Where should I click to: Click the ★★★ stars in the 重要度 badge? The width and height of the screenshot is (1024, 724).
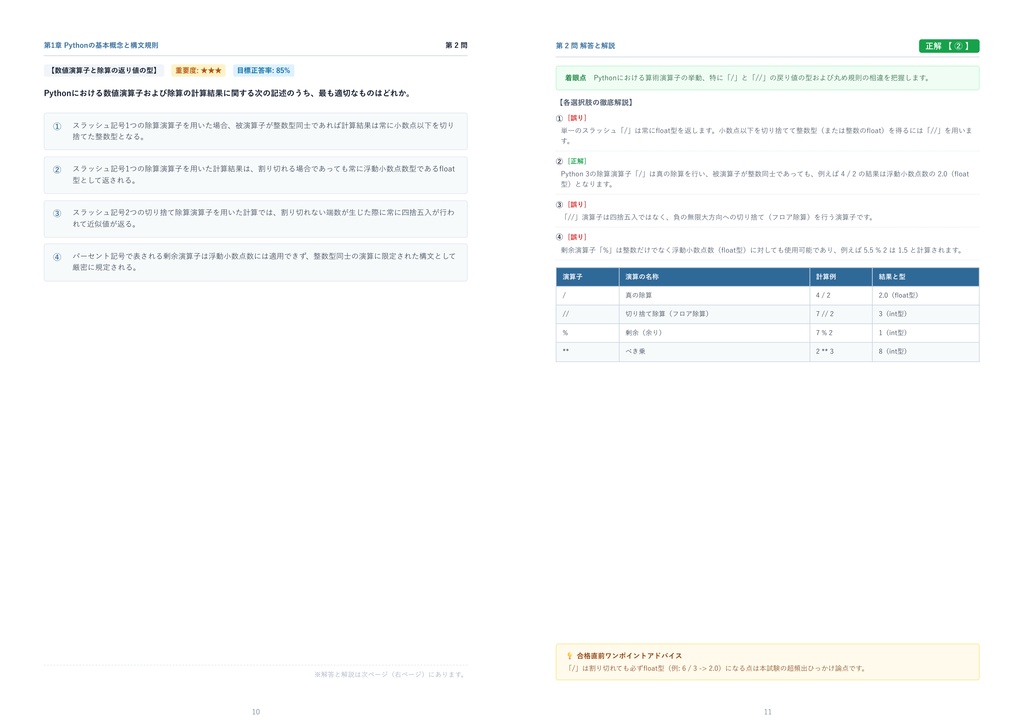[211, 71]
